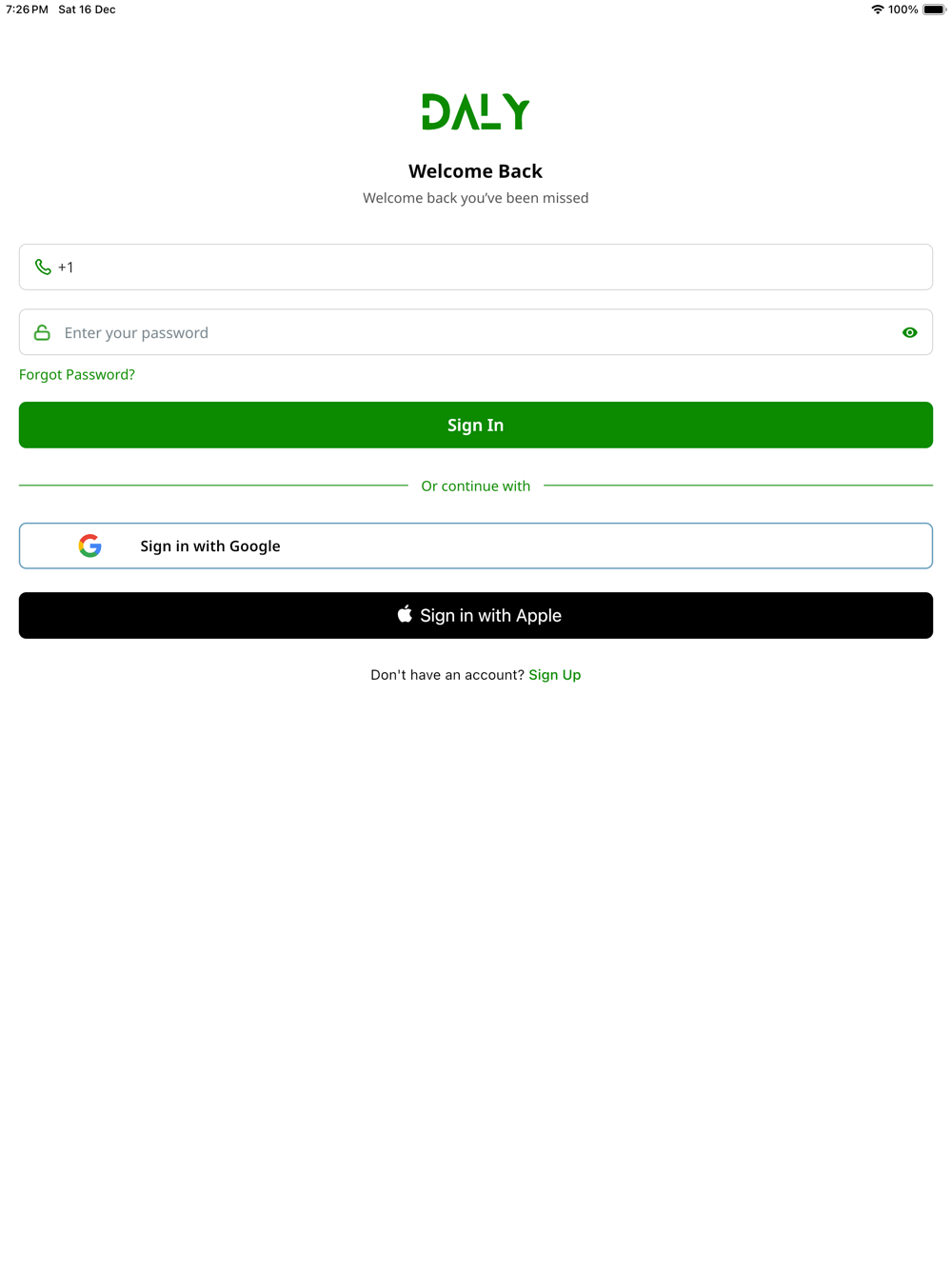Tap the green Sign In button

[x=476, y=425]
